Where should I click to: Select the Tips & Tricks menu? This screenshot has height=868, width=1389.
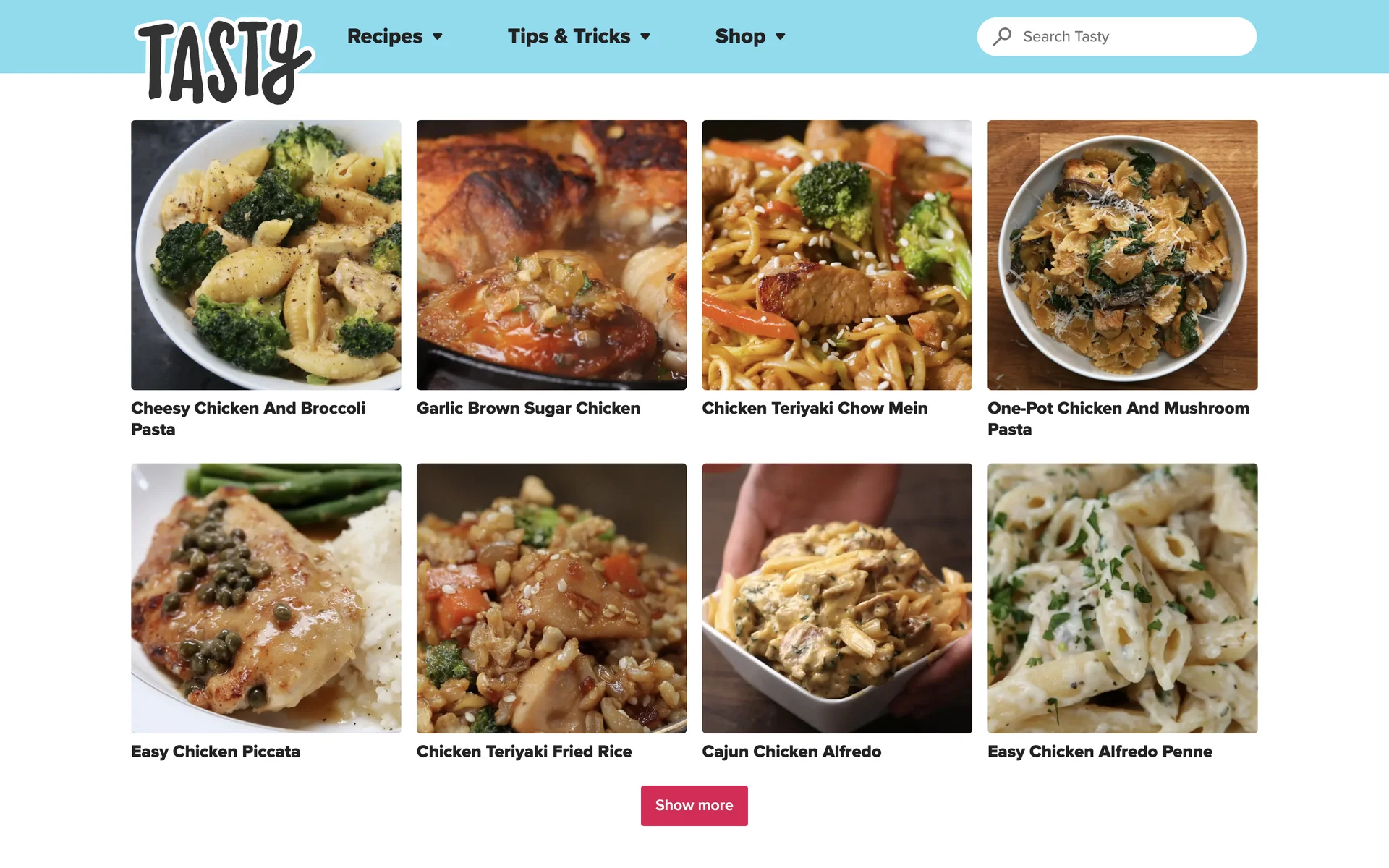(x=569, y=36)
